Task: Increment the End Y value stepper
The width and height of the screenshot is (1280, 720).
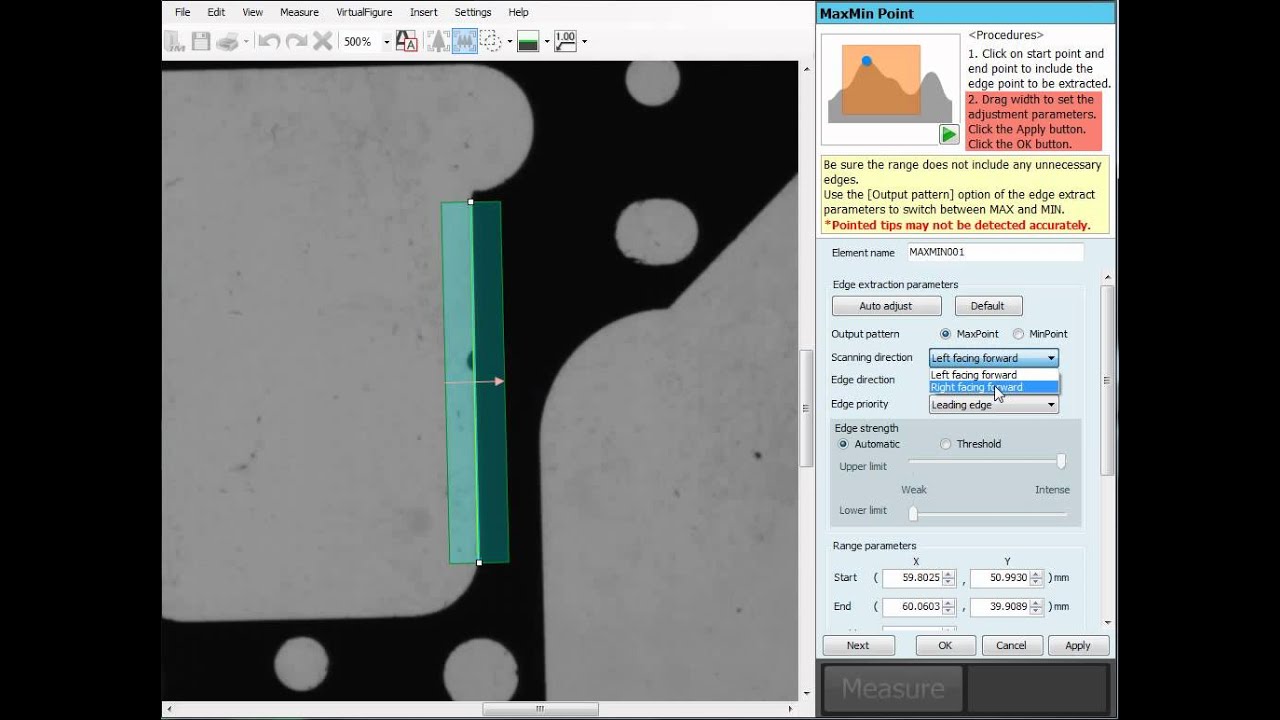Action: tap(1036, 603)
